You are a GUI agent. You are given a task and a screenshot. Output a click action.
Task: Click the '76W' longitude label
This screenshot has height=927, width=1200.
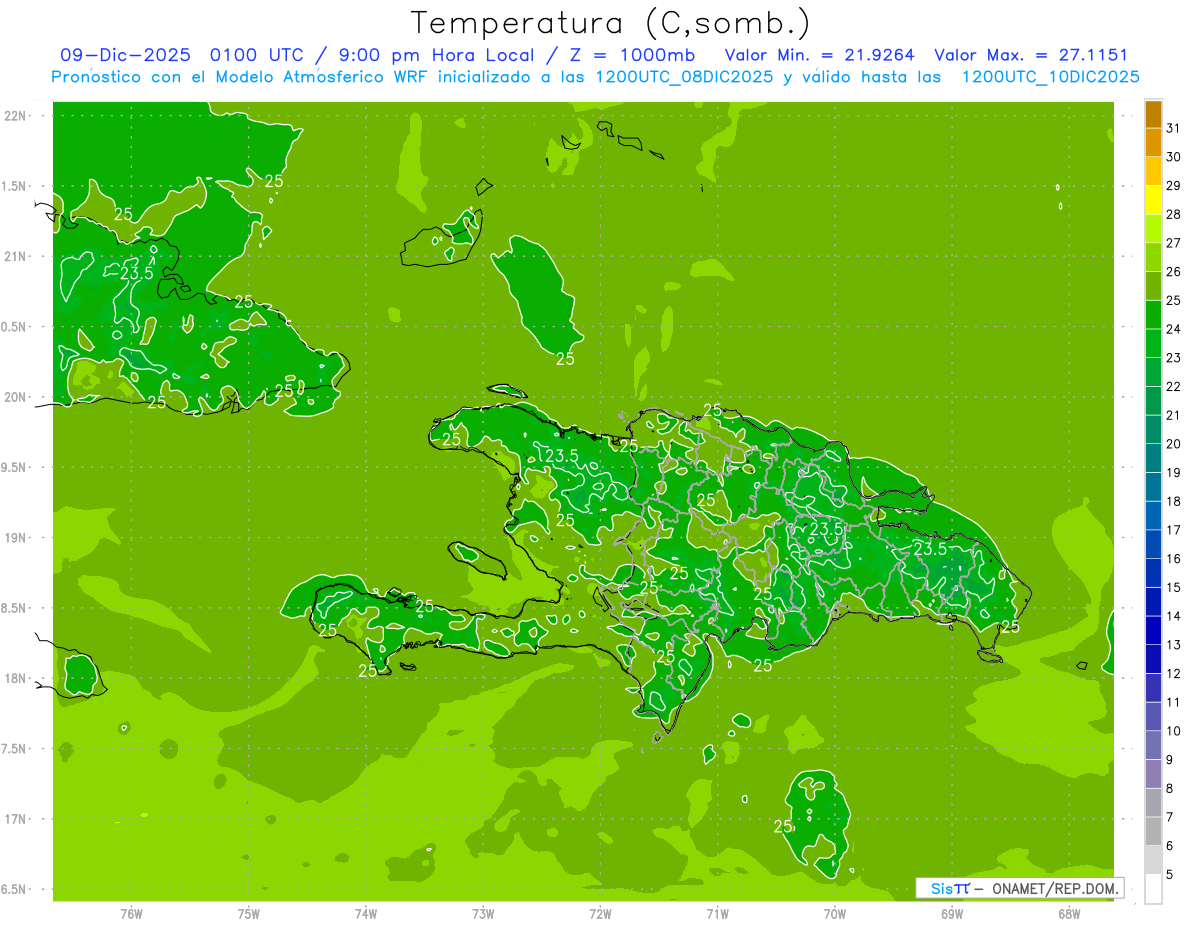coord(132,913)
